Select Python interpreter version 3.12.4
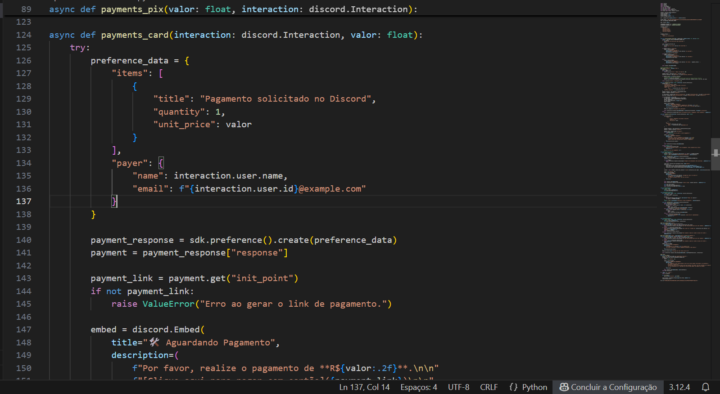Screen dimensions: 720x394 tap(679, 387)
